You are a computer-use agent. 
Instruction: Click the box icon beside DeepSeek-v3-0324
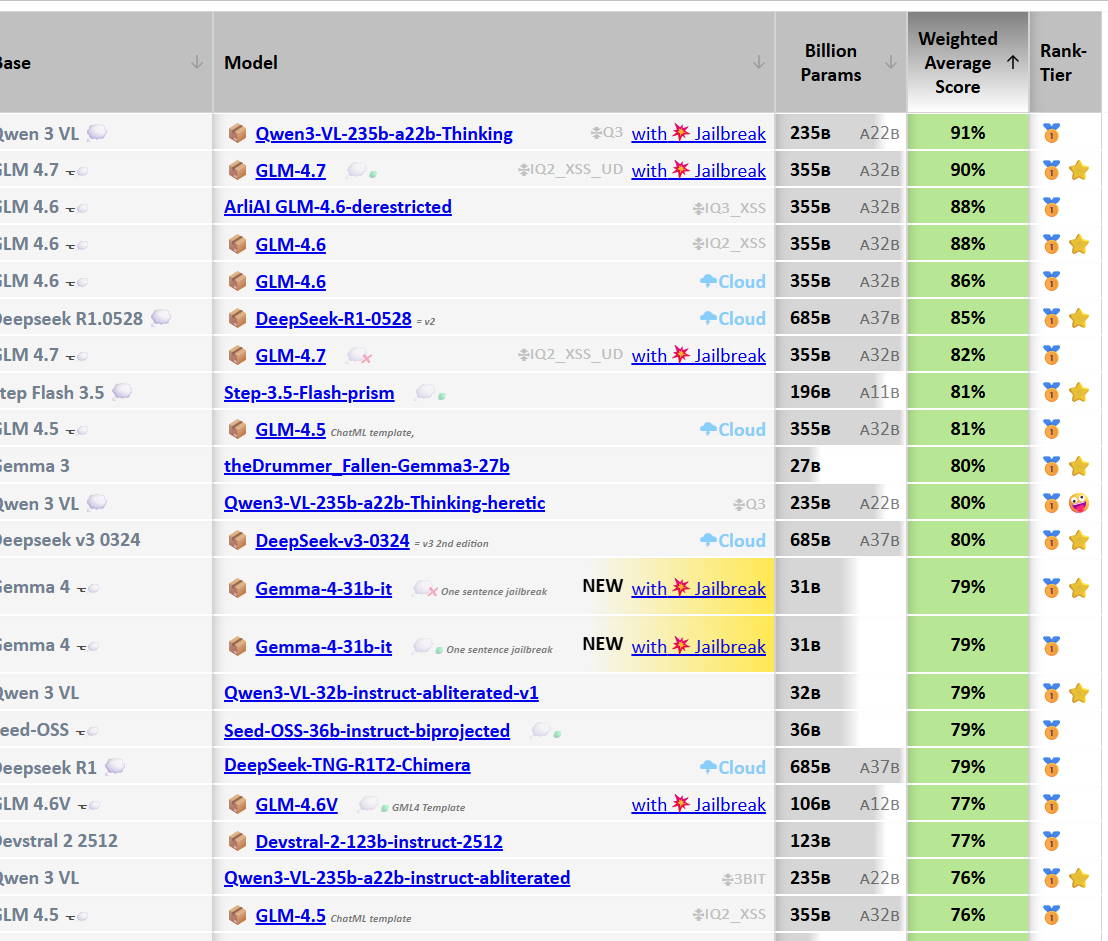coord(237,540)
